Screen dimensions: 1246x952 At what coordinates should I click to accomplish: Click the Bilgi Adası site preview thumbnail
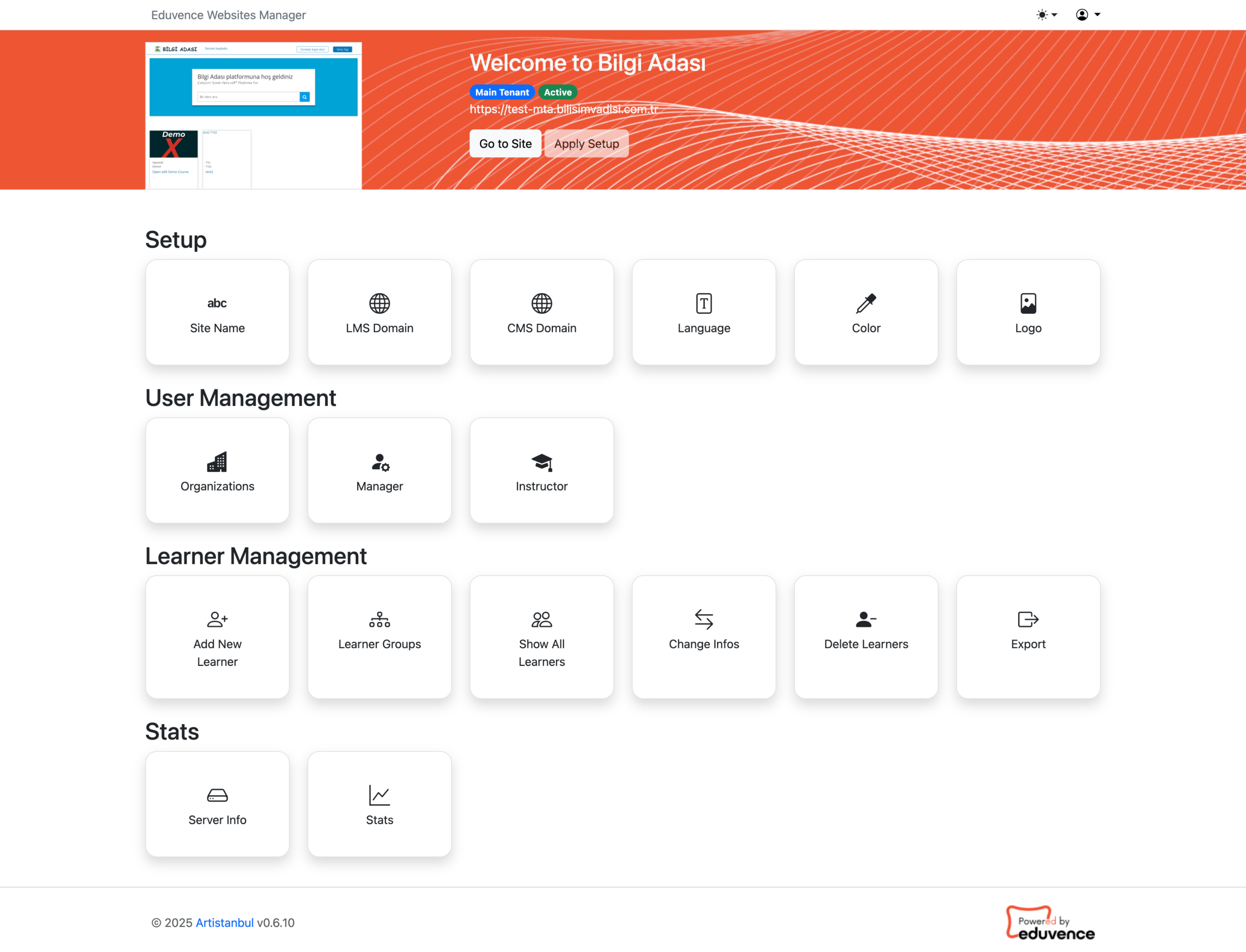[x=253, y=116]
